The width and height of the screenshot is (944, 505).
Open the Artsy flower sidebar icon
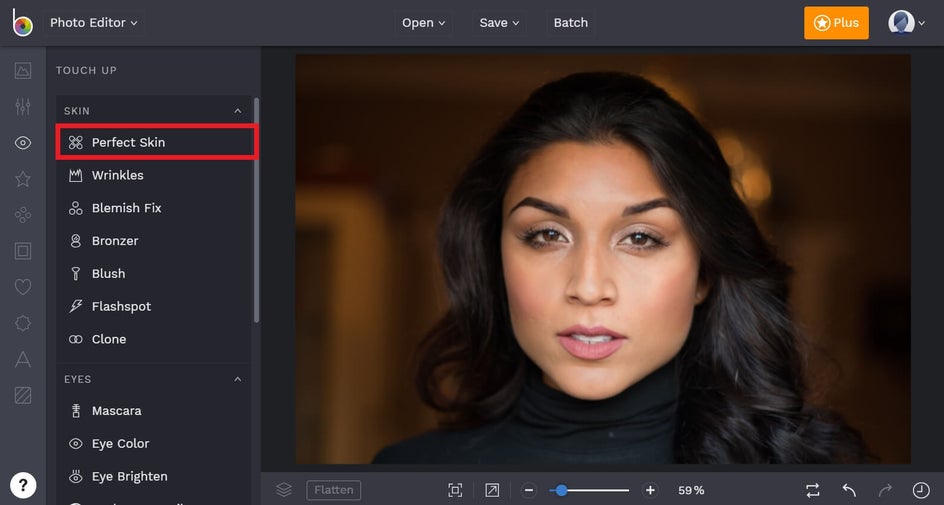point(23,215)
